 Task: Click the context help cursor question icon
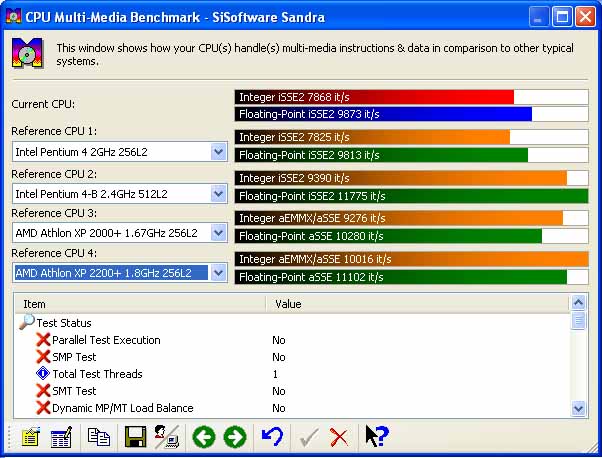(x=377, y=436)
